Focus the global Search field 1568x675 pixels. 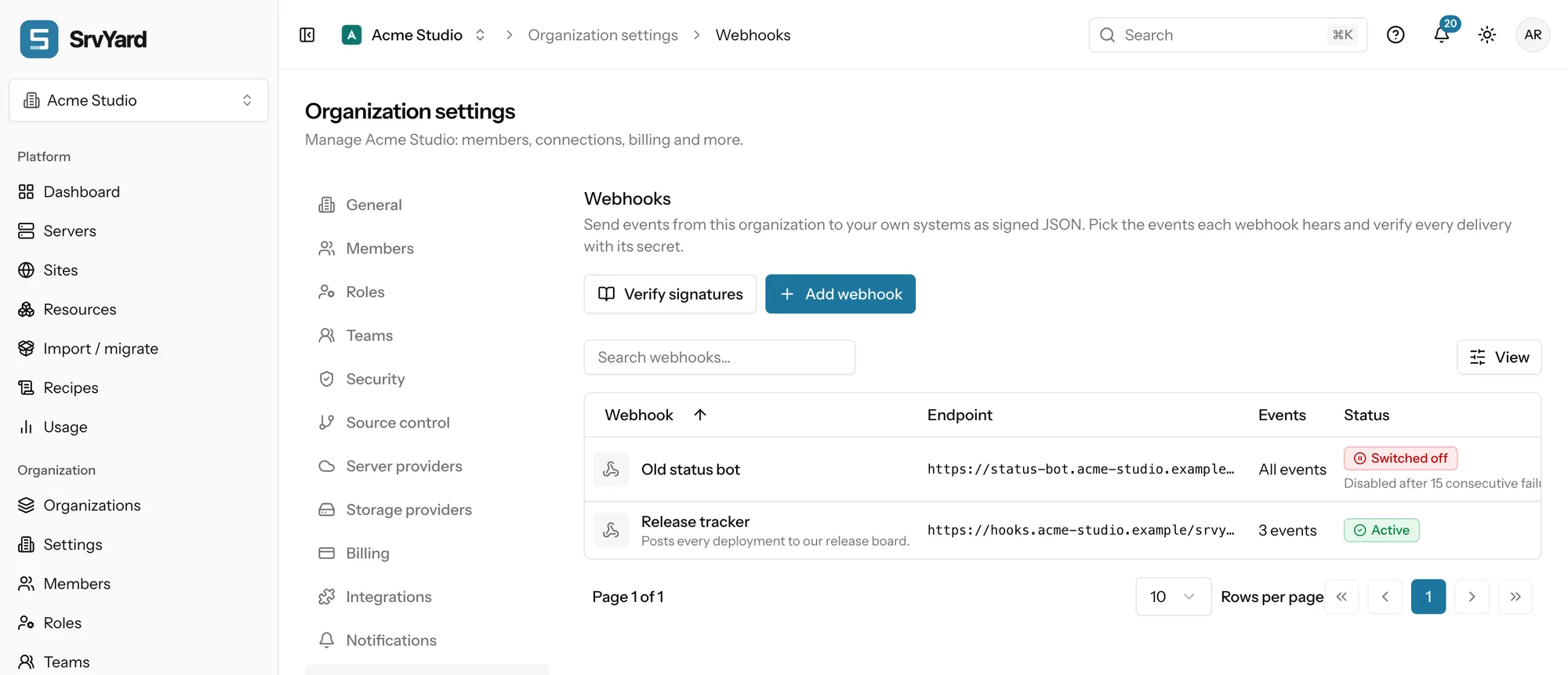(x=1228, y=35)
